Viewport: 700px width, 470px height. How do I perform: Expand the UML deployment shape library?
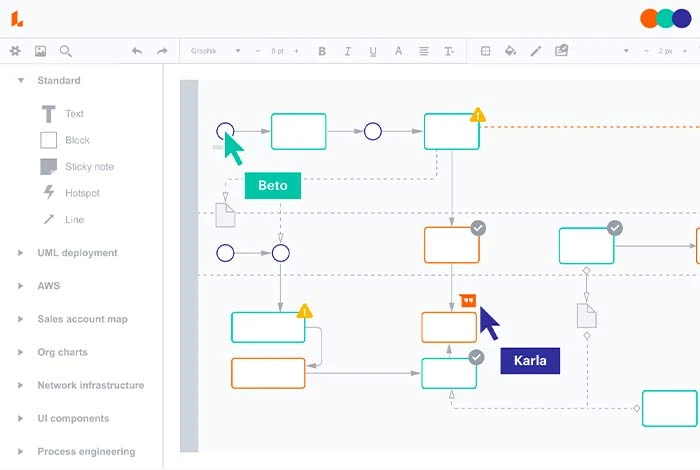point(77,253)
